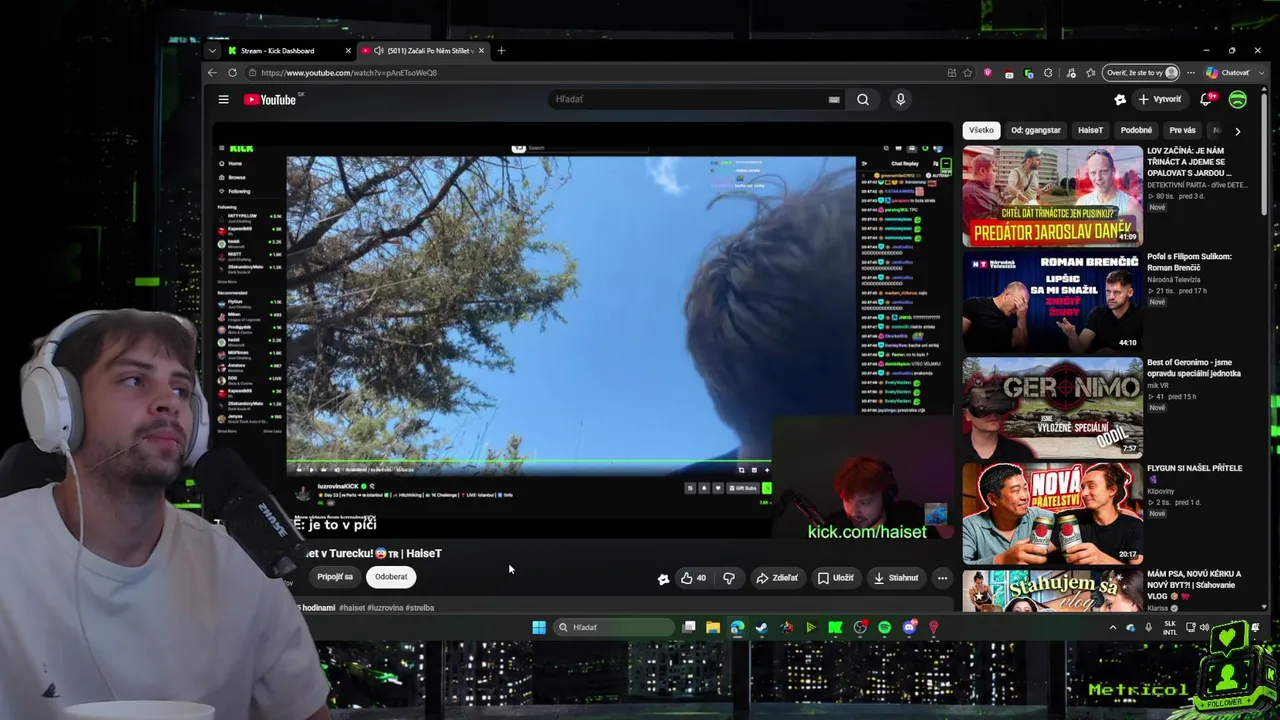Open the Nová přátelství video thumbnail
The width and height of the screenshot is (1280, 720).
click(x=1052, y=514)
